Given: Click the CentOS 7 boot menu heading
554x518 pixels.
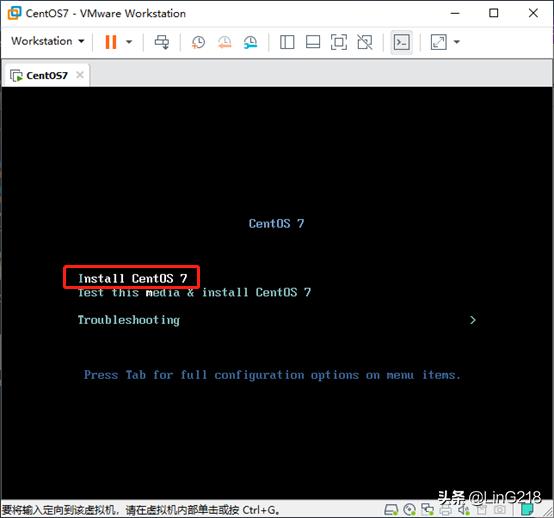Looking at the screenshot, I should pyautogui.click(x=276, y=223).
